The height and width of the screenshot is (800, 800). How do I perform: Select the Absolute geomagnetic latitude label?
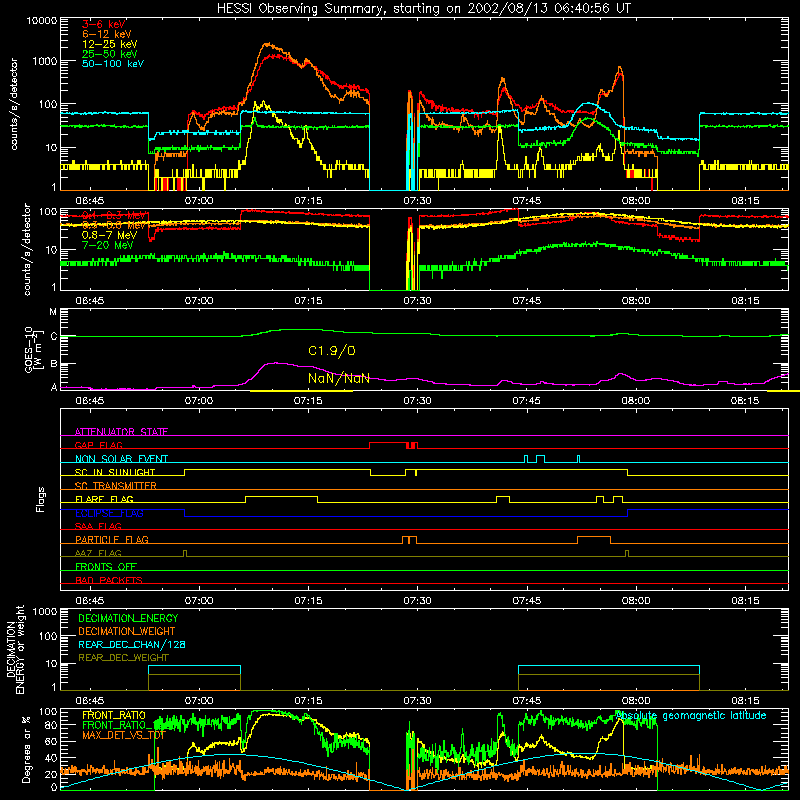coord(691,716)
